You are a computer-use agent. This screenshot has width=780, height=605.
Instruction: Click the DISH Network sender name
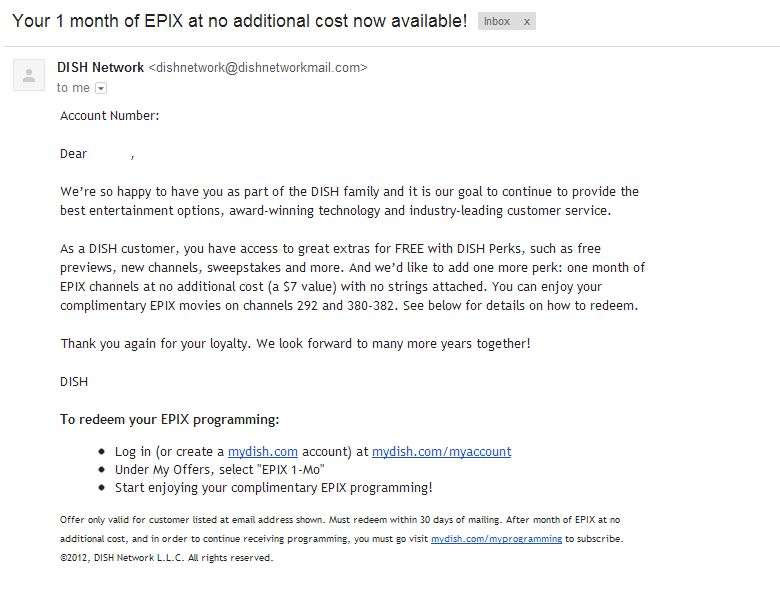tap(100, 67)
